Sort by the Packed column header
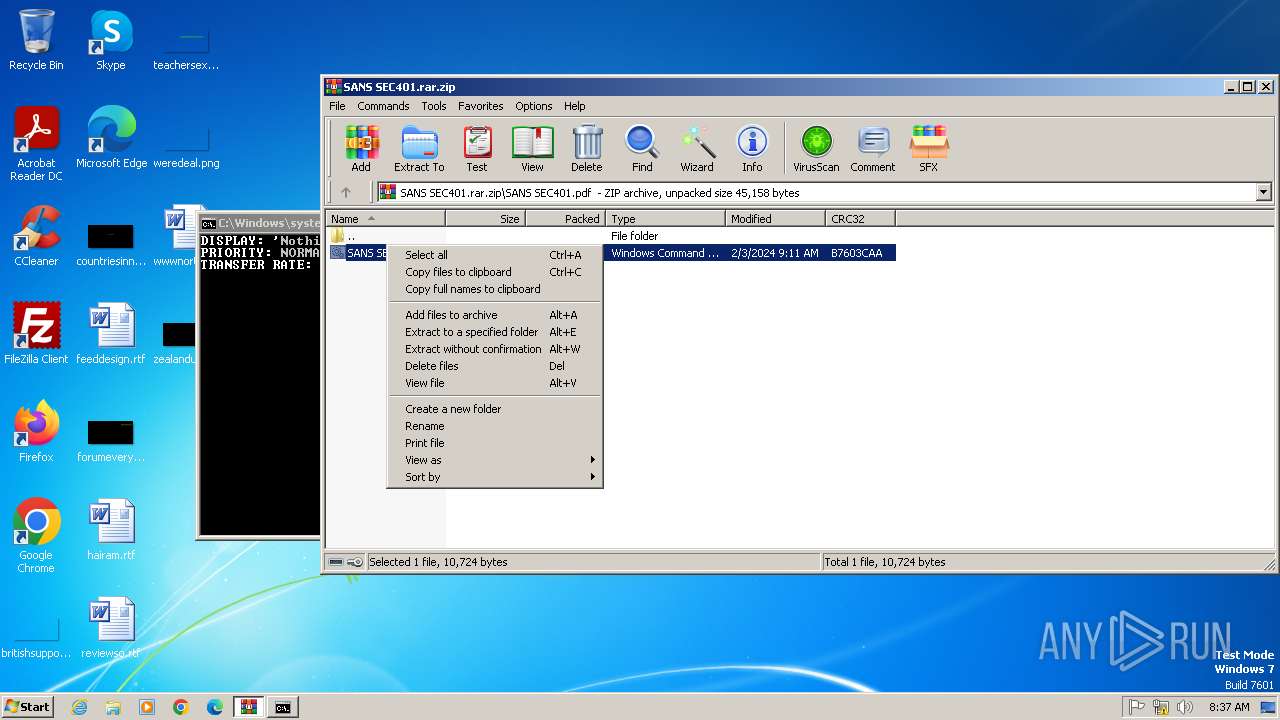Viewport: 1280px width, 720px height. point(565,219)
